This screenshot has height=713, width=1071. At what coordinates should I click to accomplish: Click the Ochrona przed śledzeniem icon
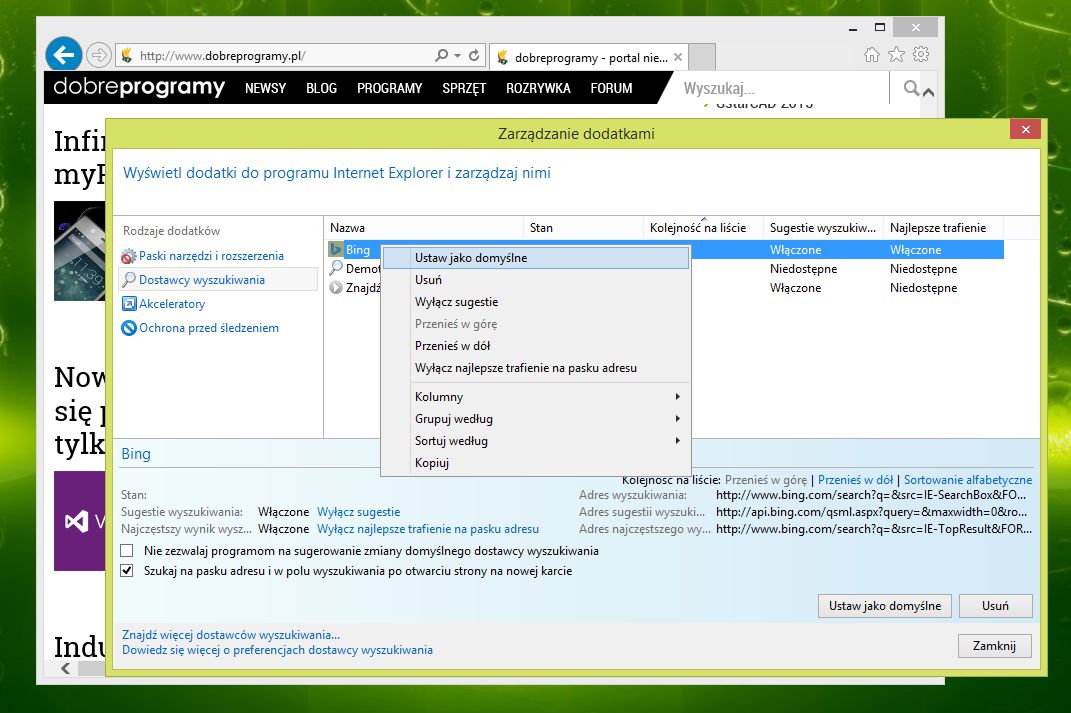[x=128, y=328]
